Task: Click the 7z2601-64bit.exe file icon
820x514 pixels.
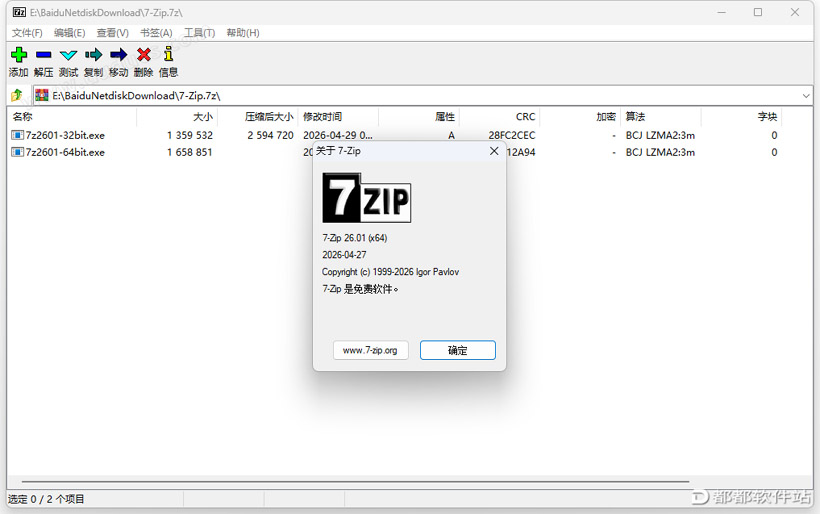Action: pyautogui.click(x=17, y=152)
